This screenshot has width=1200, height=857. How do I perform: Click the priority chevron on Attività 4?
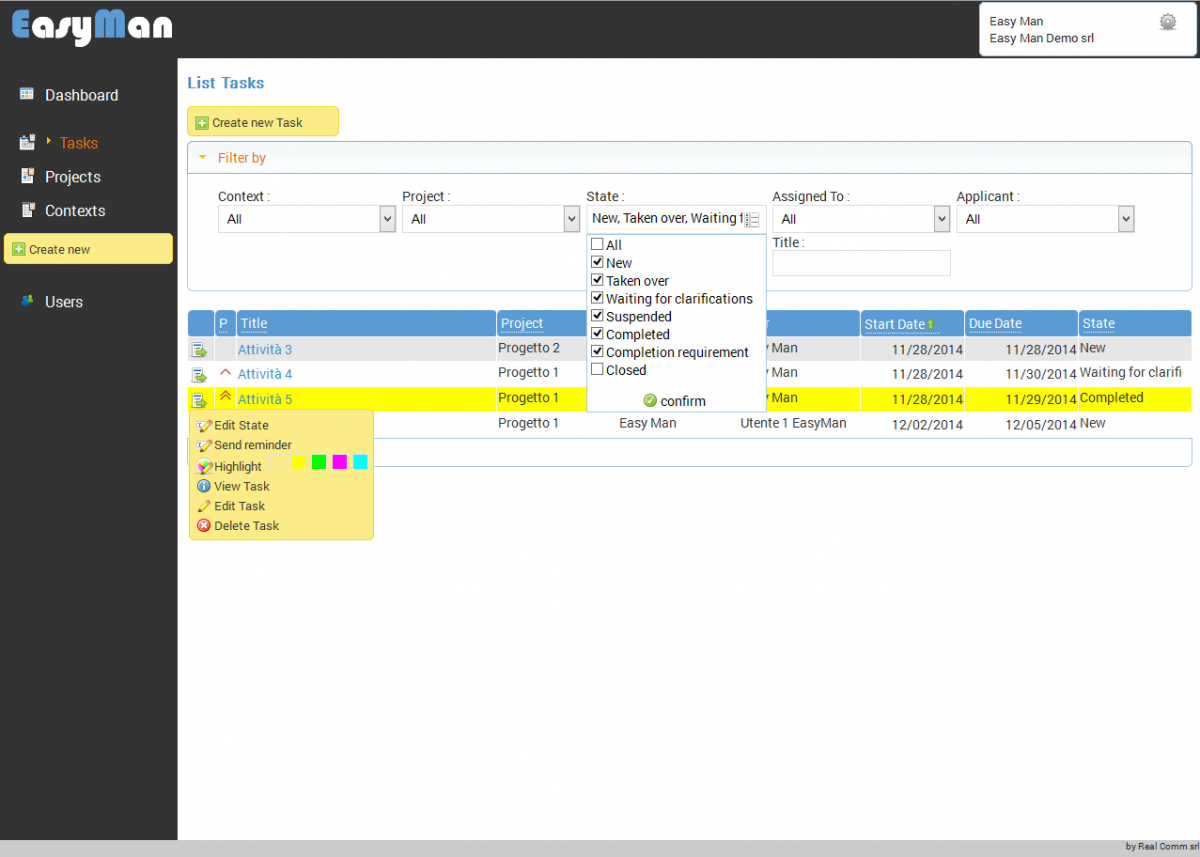[225, 372]
